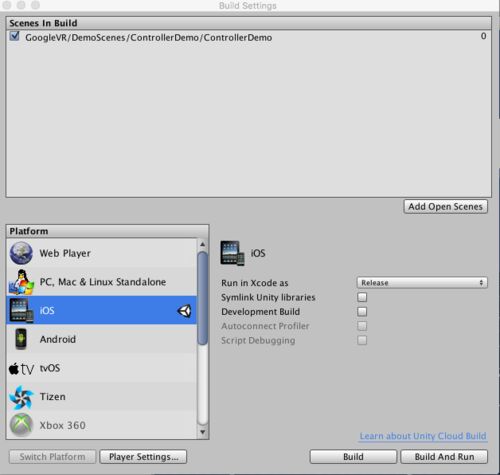This screenshot has width=500, height=475.
Task: Select the Xbox 360 platform icon
Action: click(21, 425)
